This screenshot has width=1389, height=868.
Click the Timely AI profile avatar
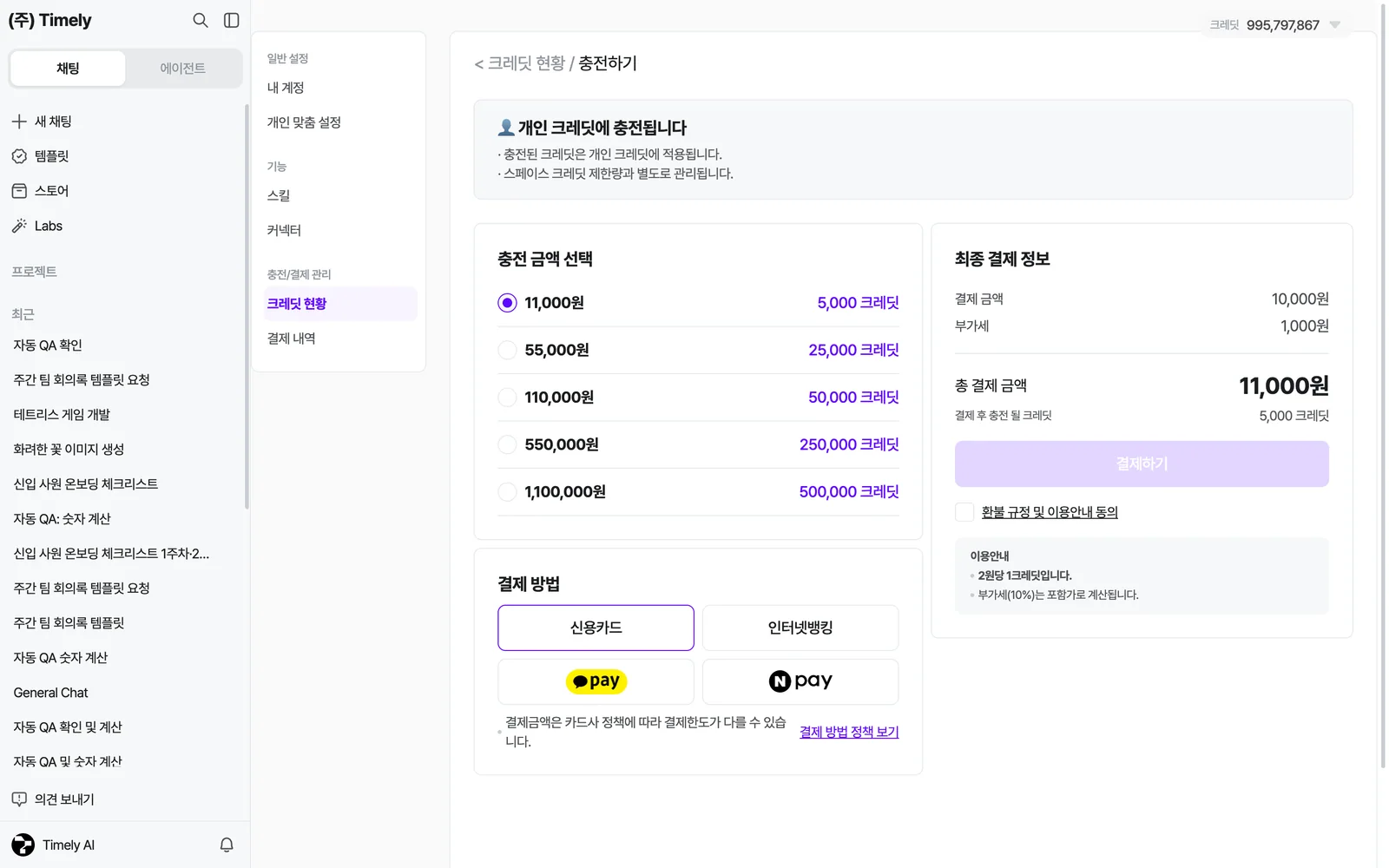click(23, 845)
